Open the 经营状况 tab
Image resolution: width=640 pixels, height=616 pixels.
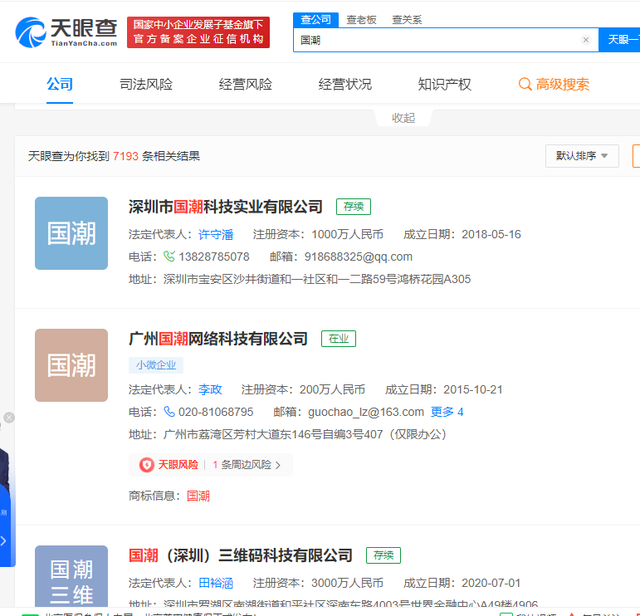[345, 85]
